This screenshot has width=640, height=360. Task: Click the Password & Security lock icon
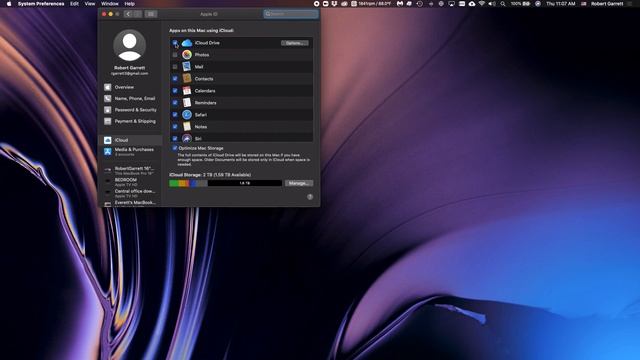tap(107, 110)
